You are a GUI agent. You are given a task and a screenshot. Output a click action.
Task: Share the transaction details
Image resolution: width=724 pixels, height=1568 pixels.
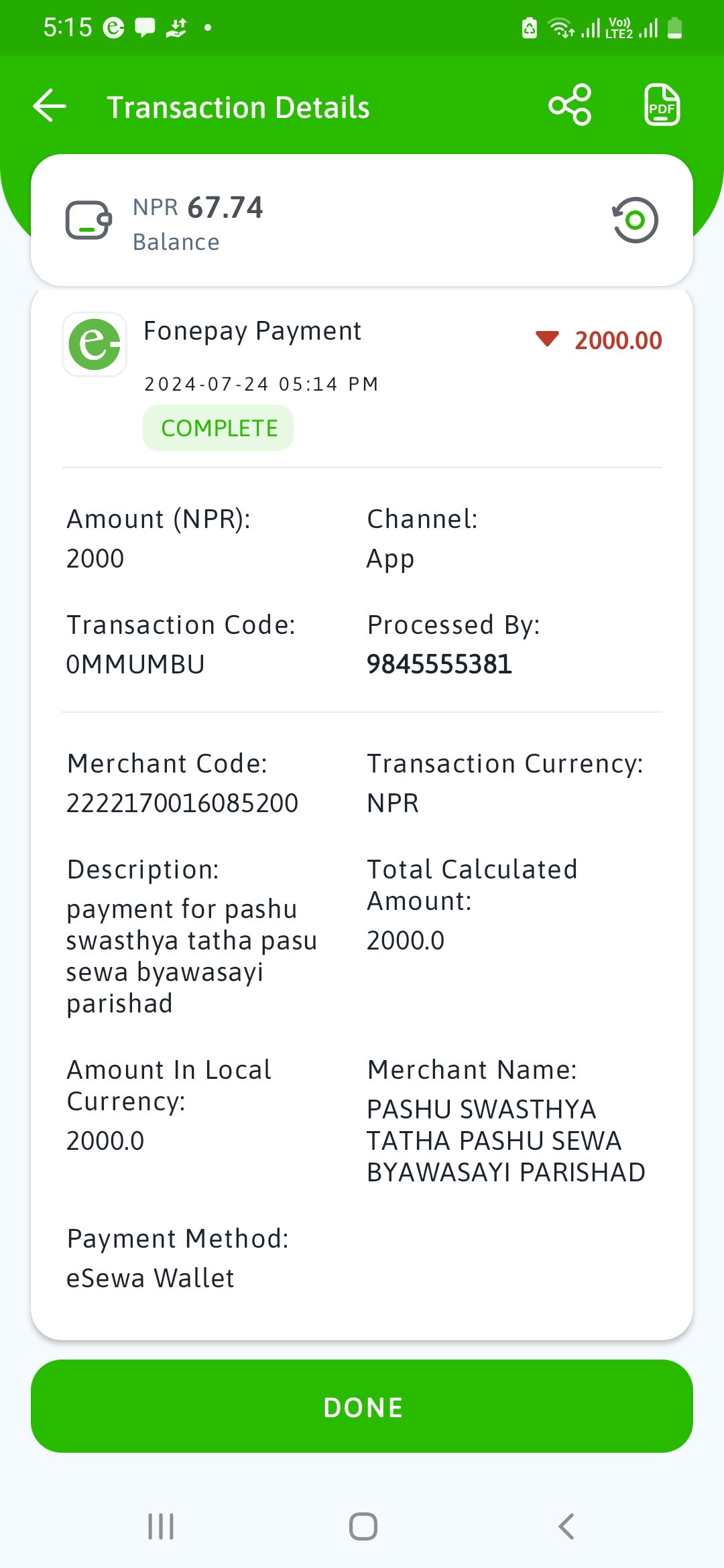pos(570,105)
